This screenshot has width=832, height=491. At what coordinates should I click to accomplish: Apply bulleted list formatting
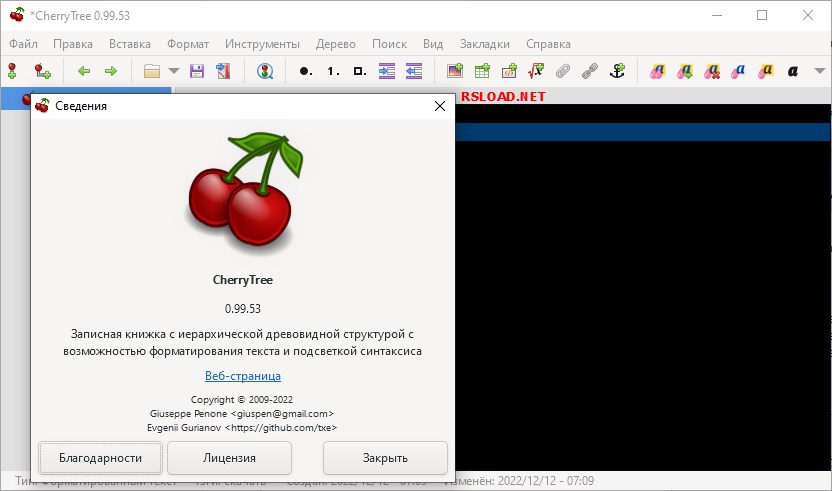[x=306, y=71]
